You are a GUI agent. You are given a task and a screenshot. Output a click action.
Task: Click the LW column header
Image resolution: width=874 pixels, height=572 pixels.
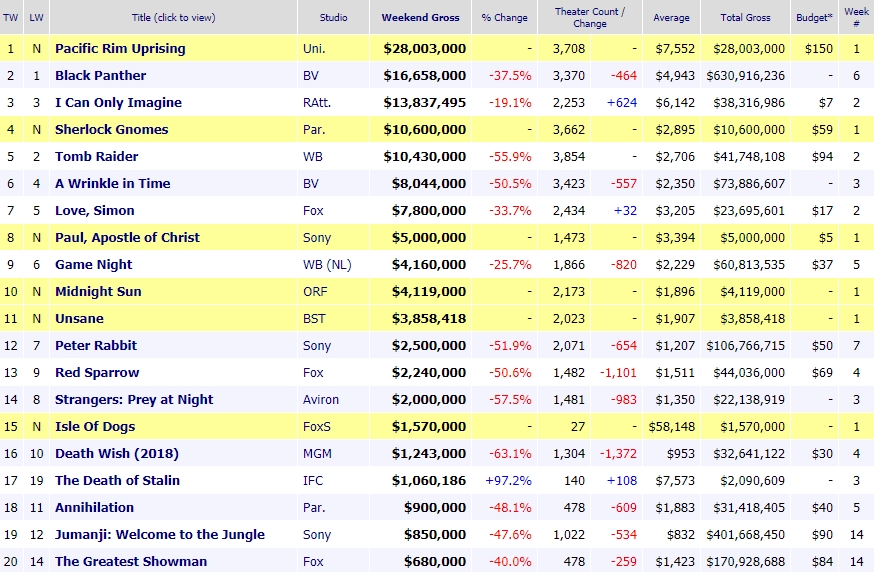click(x=36, y=17)
